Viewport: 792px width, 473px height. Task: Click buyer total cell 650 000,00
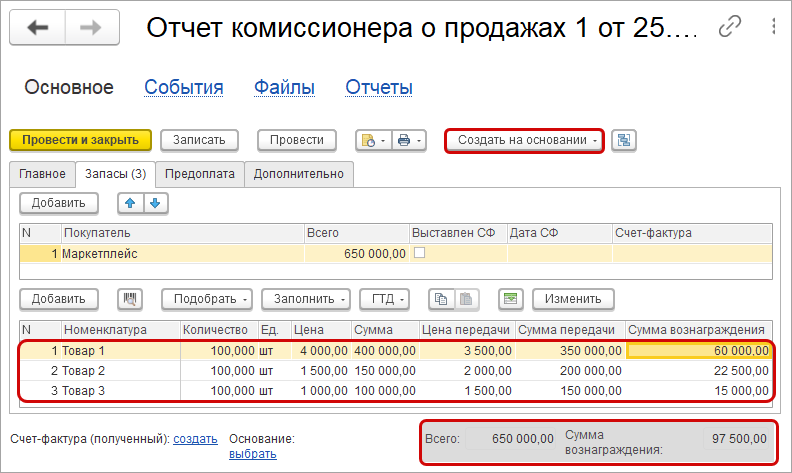pos(357,254)
